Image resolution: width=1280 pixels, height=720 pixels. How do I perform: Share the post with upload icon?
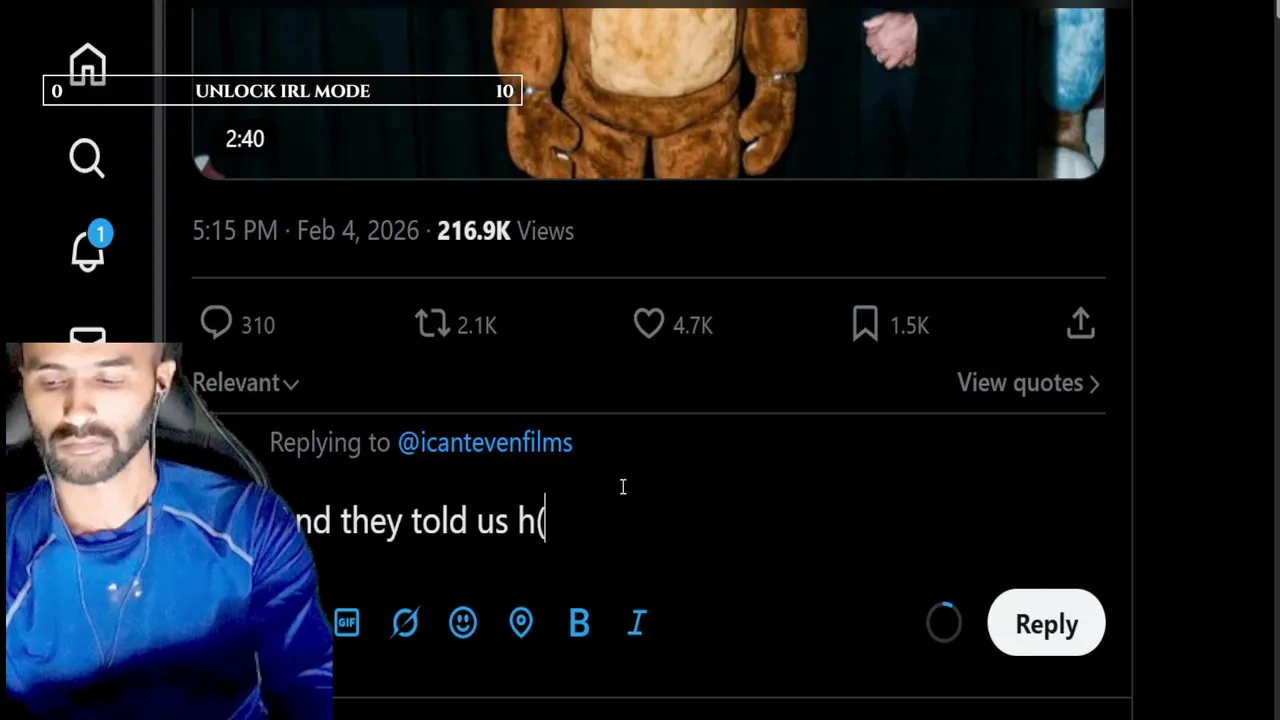(1081, 324)
